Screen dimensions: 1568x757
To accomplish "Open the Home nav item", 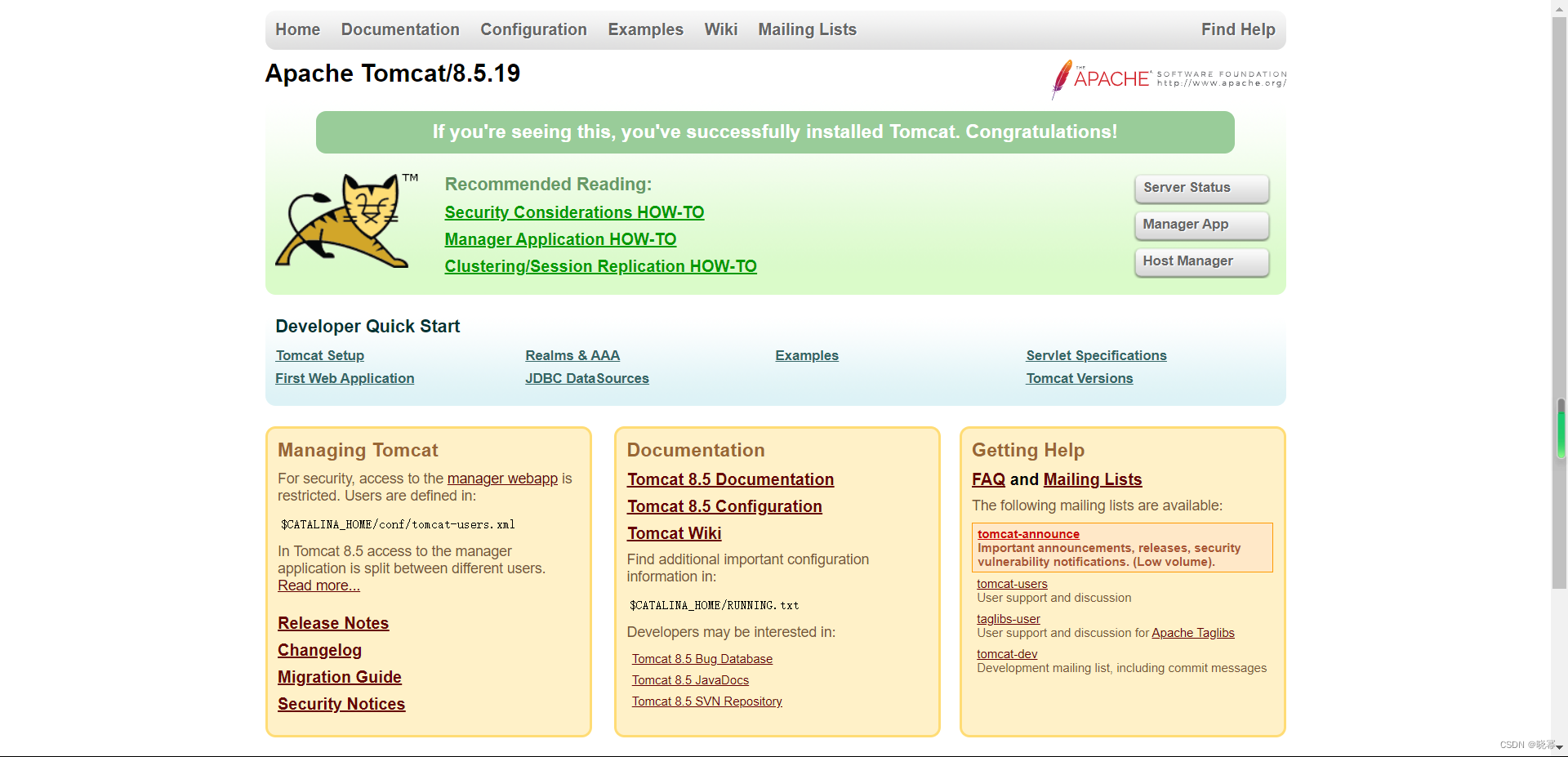I will coord(297,29).
